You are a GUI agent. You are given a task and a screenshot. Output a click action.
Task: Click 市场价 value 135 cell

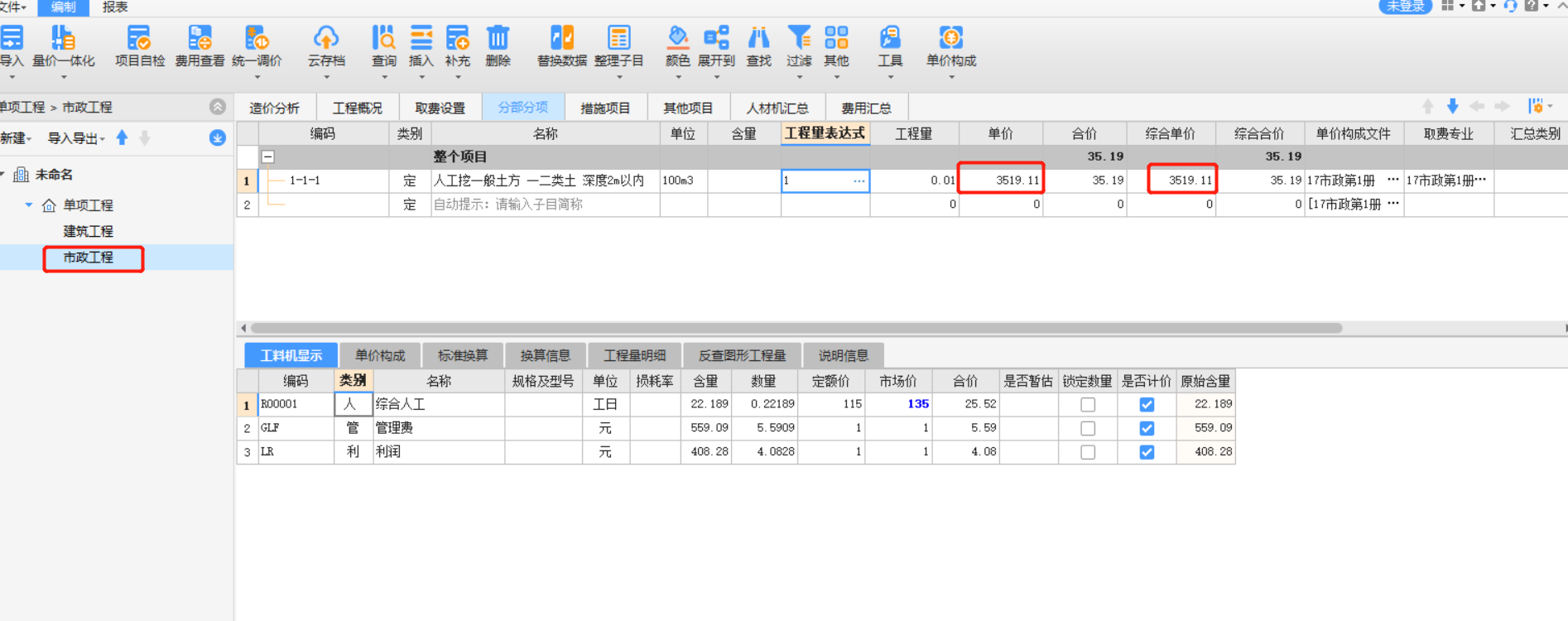pos(899,404)
